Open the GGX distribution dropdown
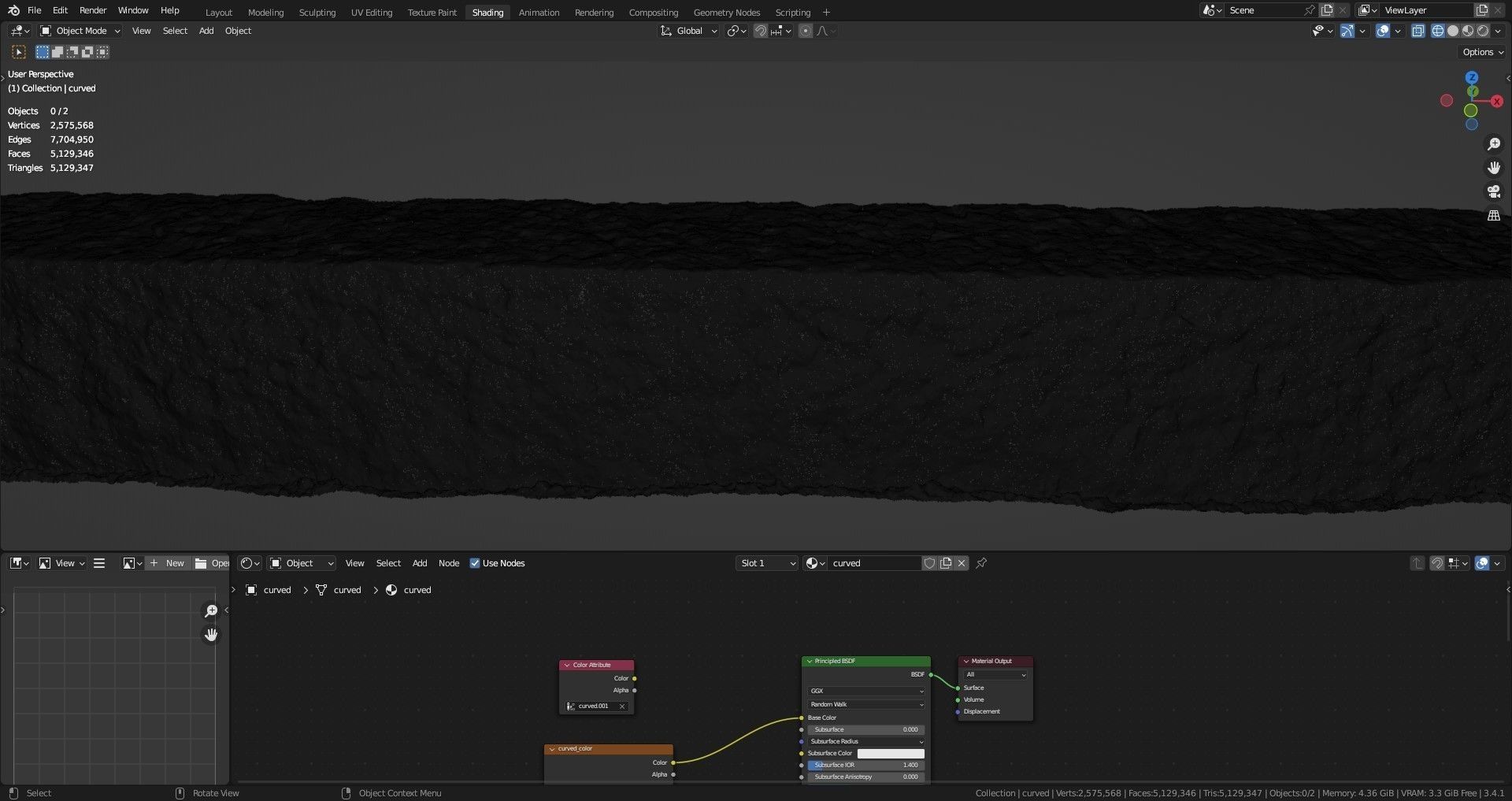Screen dimensions: 1512x801 pos(866,691)
